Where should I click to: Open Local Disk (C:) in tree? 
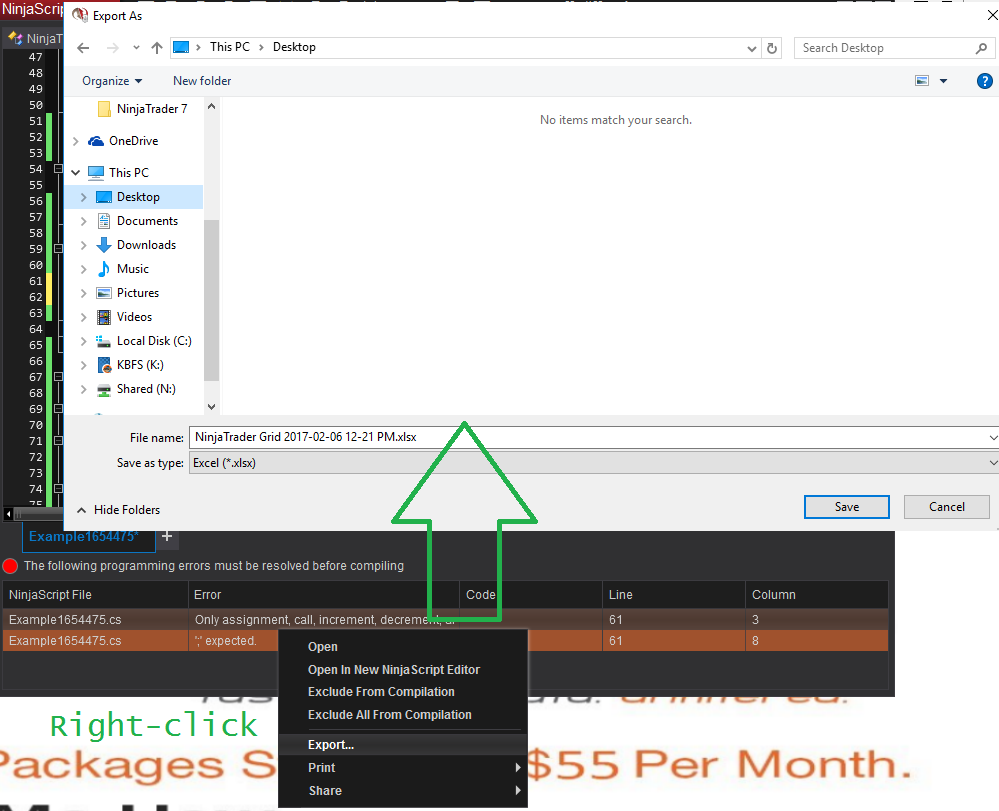tap(154, 341)
